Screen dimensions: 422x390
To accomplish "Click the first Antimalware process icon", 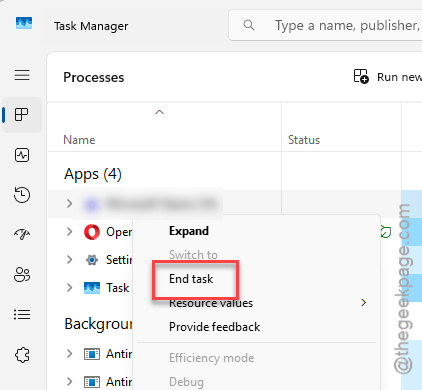I will click(x=92, y=354).
